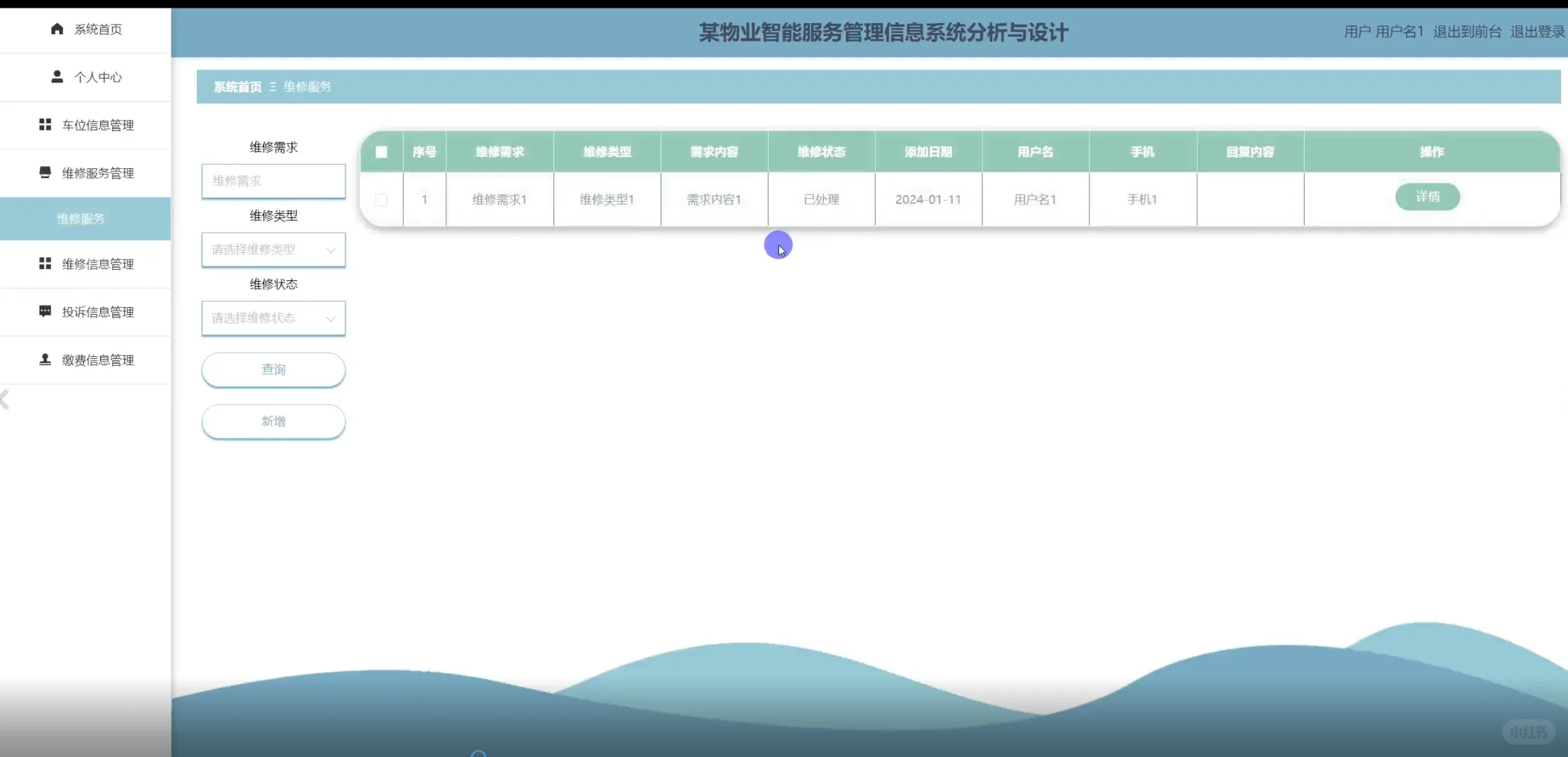Toggle the select-all checkbox in table header
Image resolution: width=1568 pixels, height=757 pixels.
point(381,151)
